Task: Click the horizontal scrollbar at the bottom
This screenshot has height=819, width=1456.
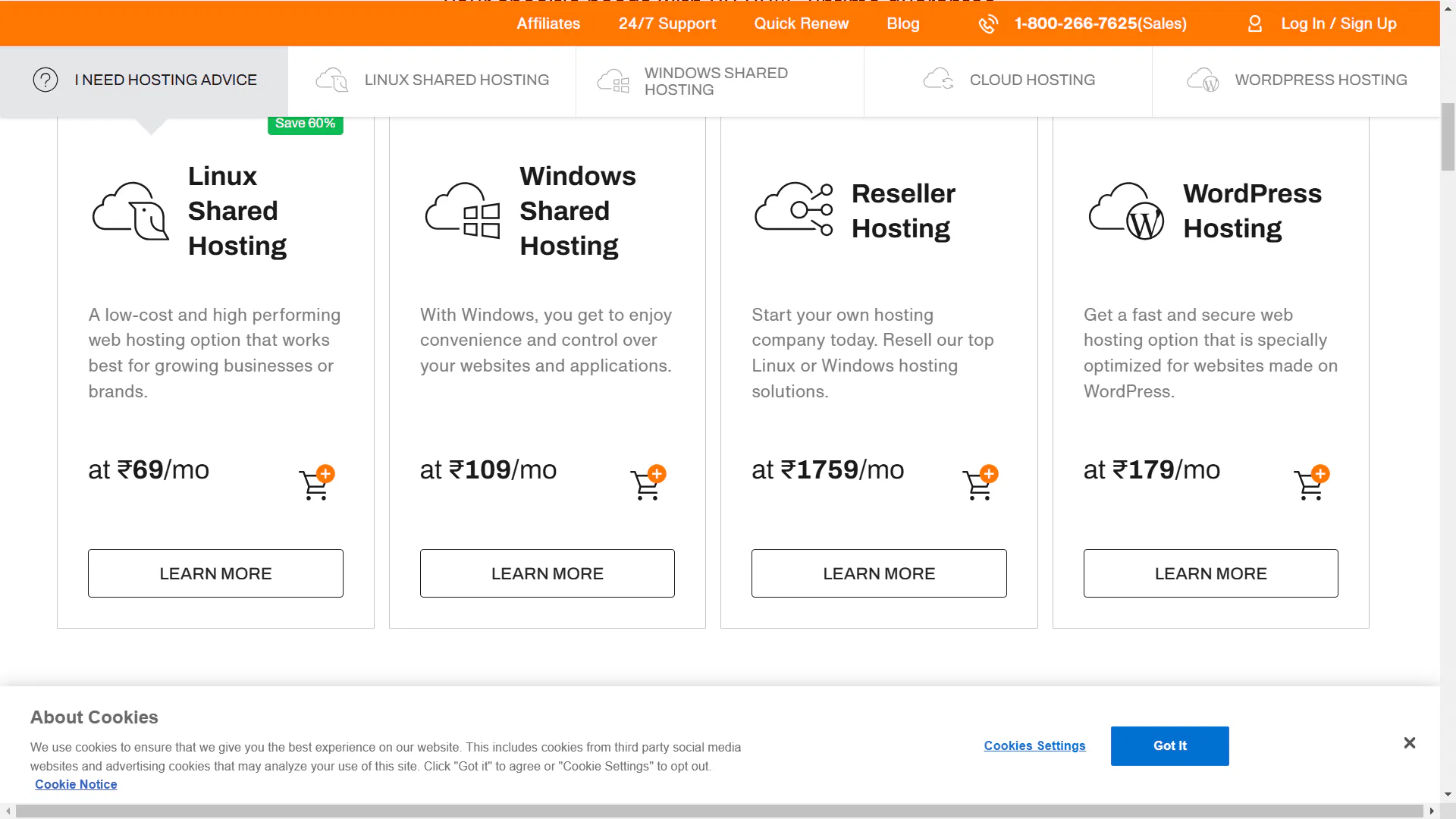Action: point(719,811)
